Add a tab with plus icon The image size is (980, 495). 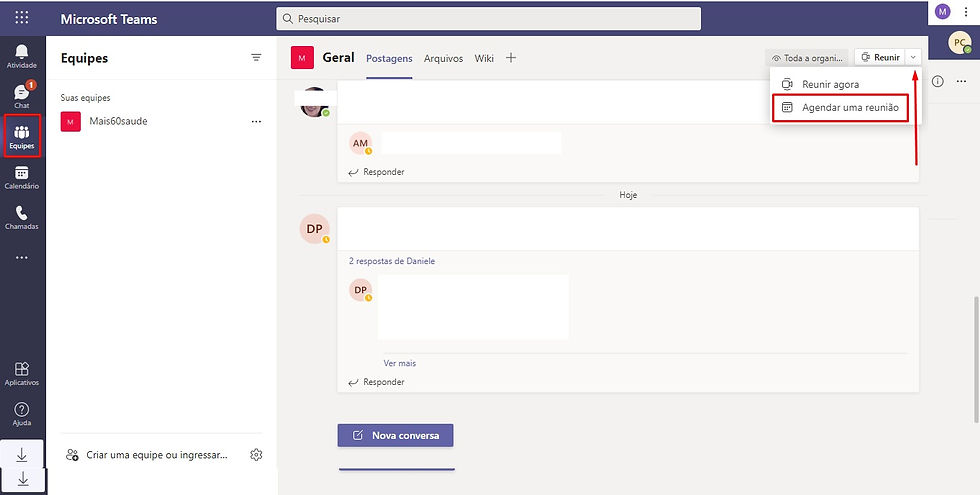511,58
